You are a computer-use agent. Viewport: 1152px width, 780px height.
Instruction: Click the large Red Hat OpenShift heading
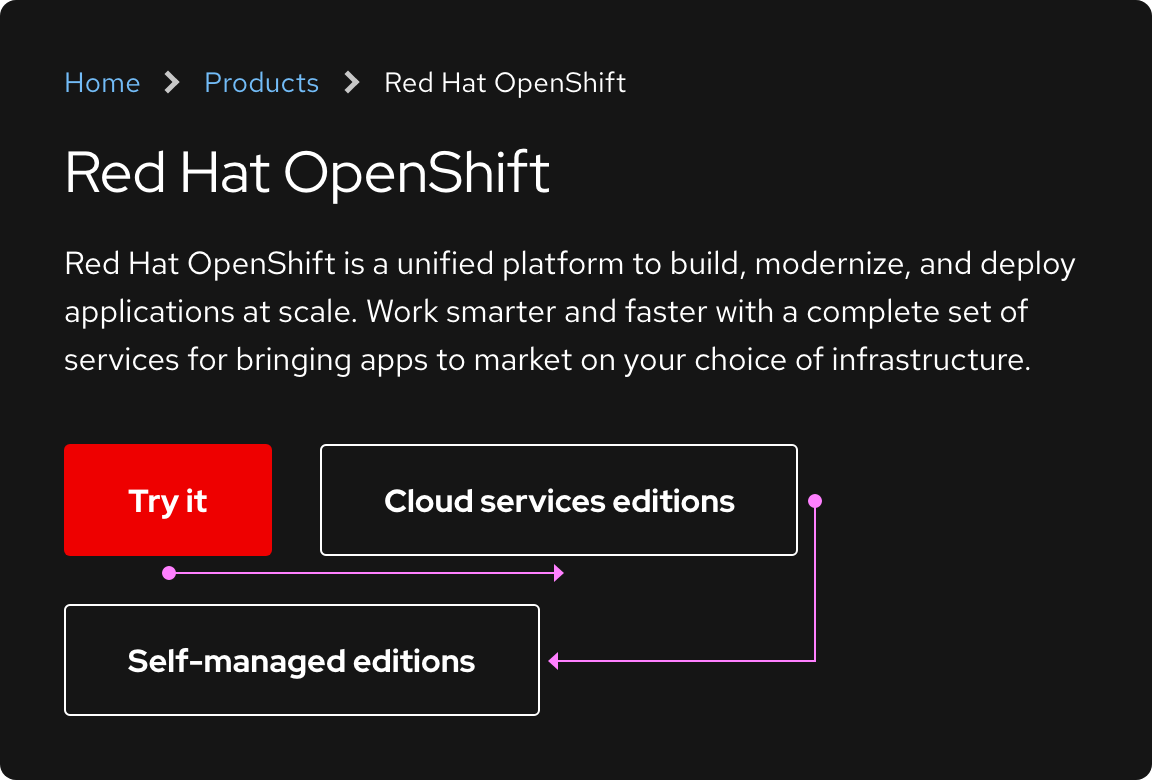click(307, 173)
